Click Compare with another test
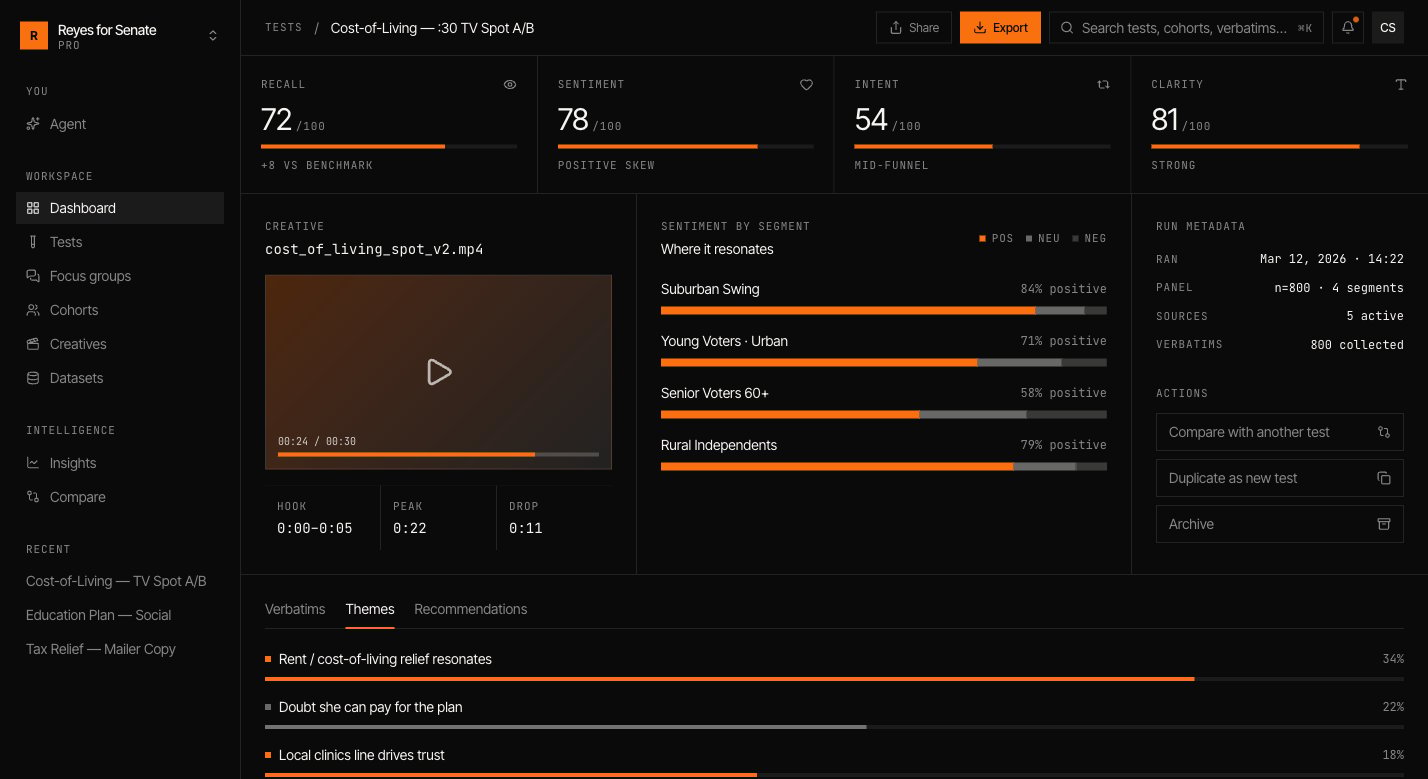 [x=1280, y=432]
